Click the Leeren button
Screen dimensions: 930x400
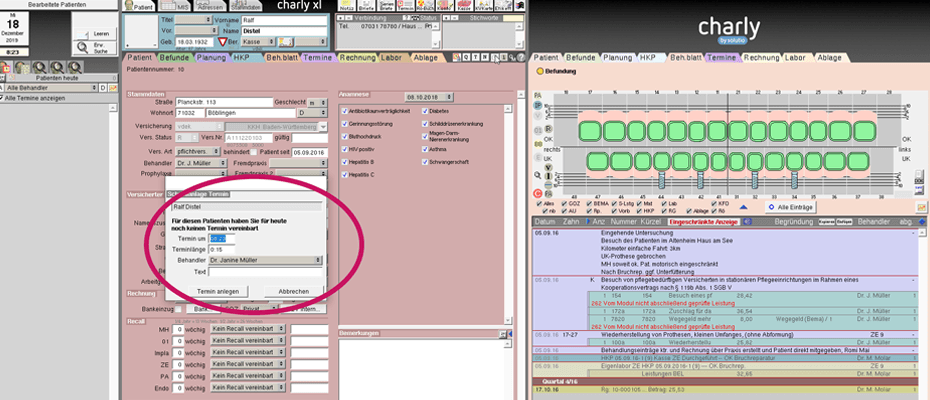pyautogui.click(x=95, y=33)
